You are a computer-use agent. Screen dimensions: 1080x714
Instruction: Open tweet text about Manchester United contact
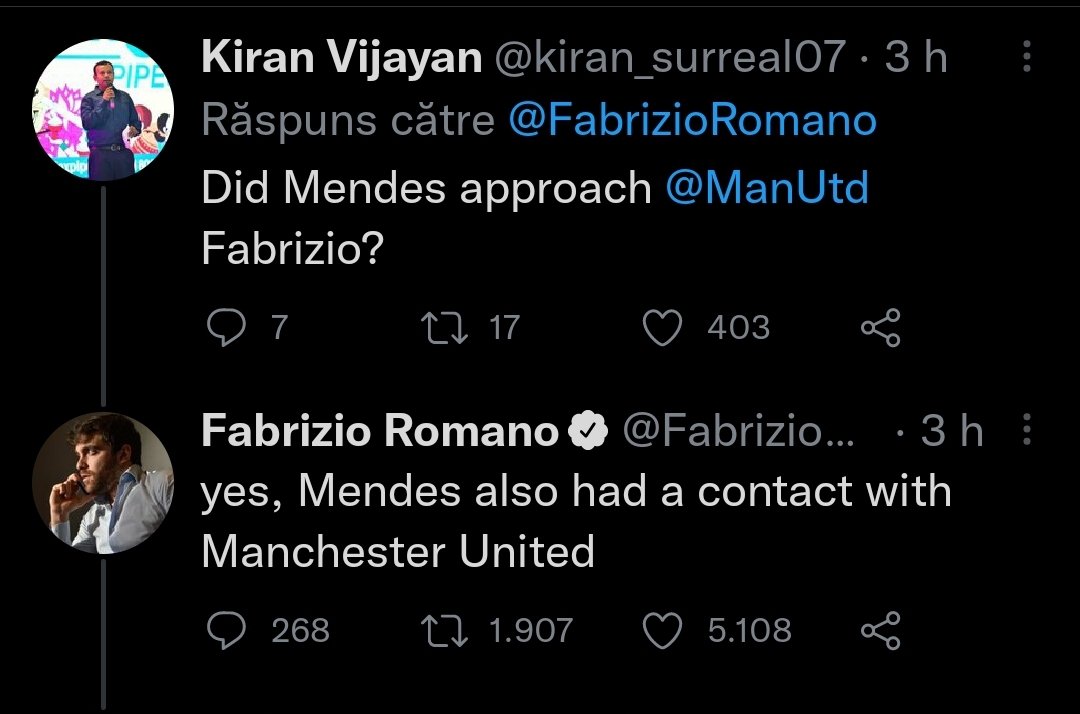pyautogui.click(x=575, y=520)
